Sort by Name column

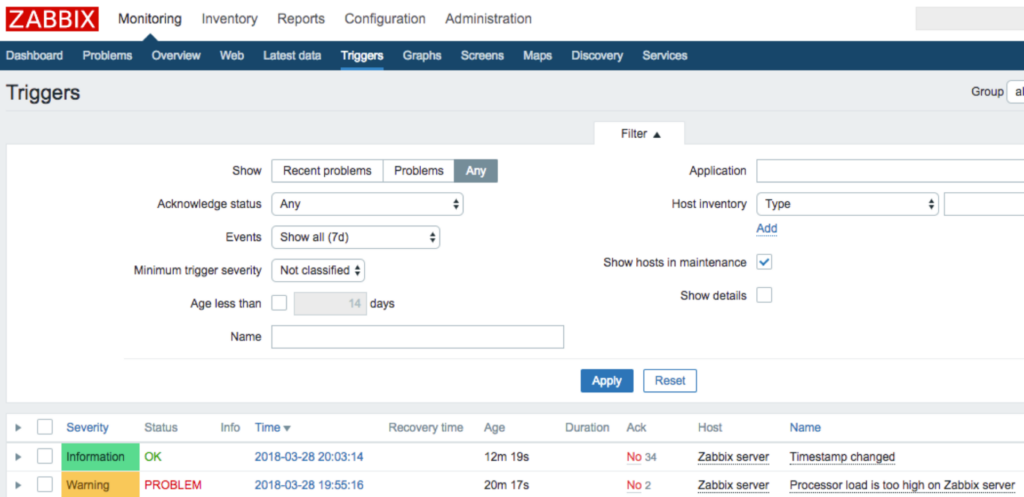click(805, 428)
